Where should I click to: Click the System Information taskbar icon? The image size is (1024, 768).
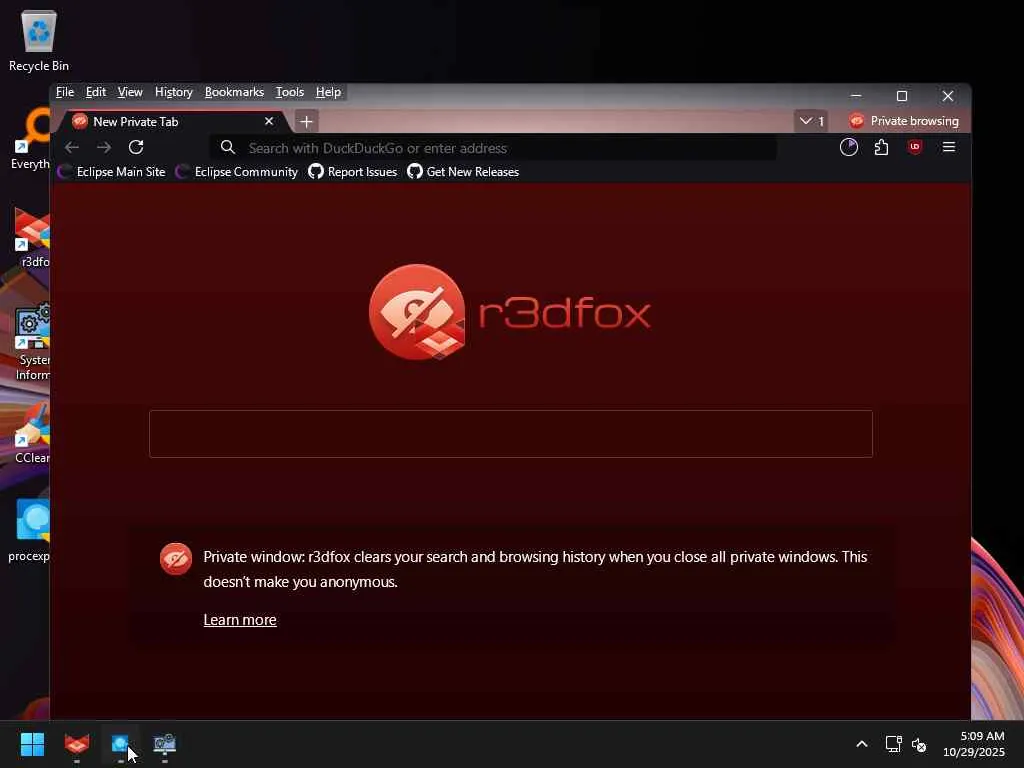(165, 744)
